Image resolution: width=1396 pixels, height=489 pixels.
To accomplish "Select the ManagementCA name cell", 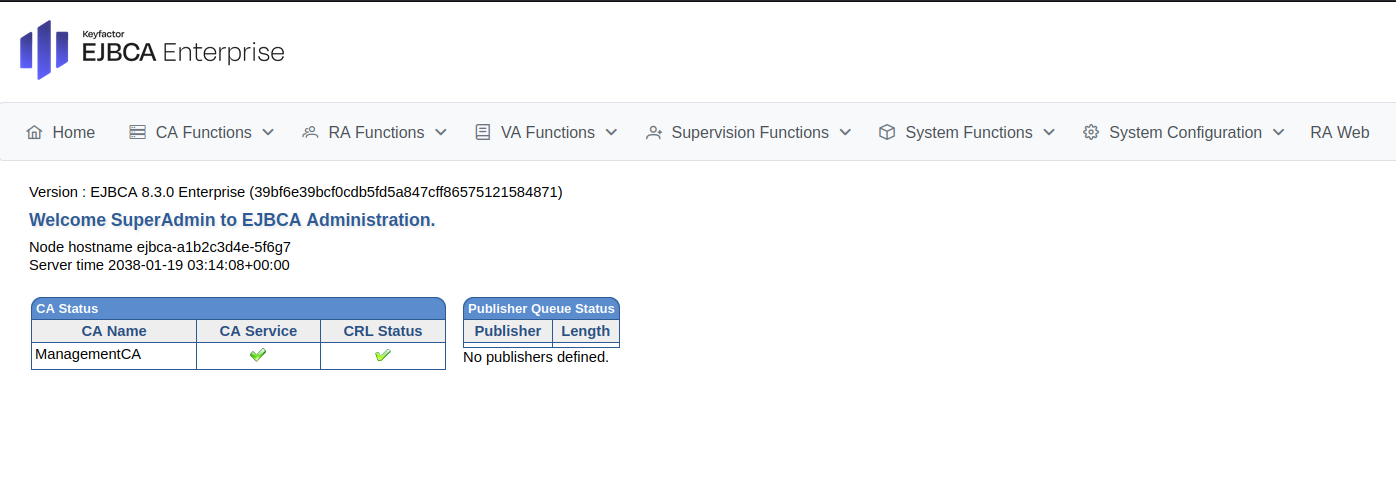I will [x=88, y=354].
